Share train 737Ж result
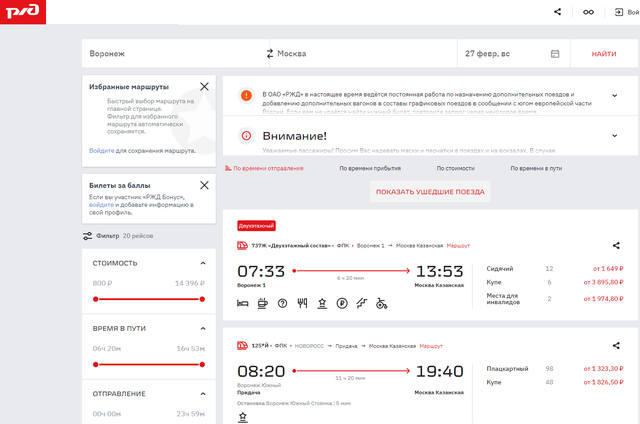Viewport: 640px width, 424px height. click(616, 245)
